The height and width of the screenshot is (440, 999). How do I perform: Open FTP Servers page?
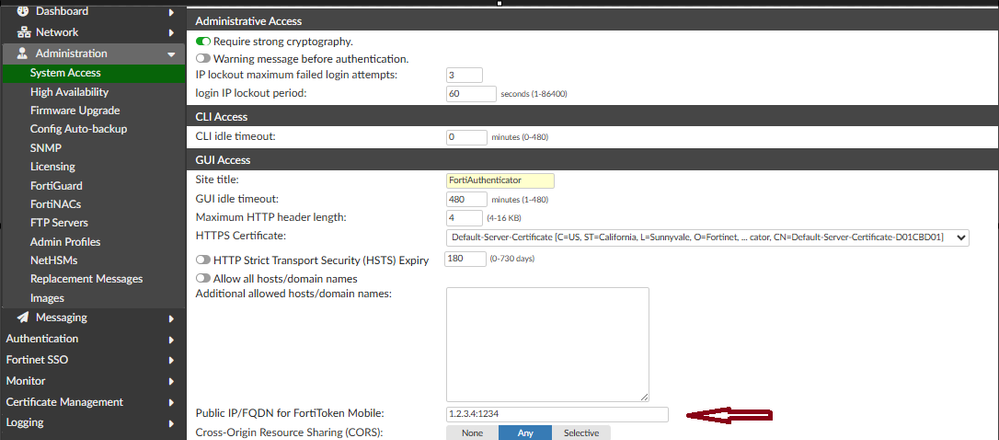[59, 223]
